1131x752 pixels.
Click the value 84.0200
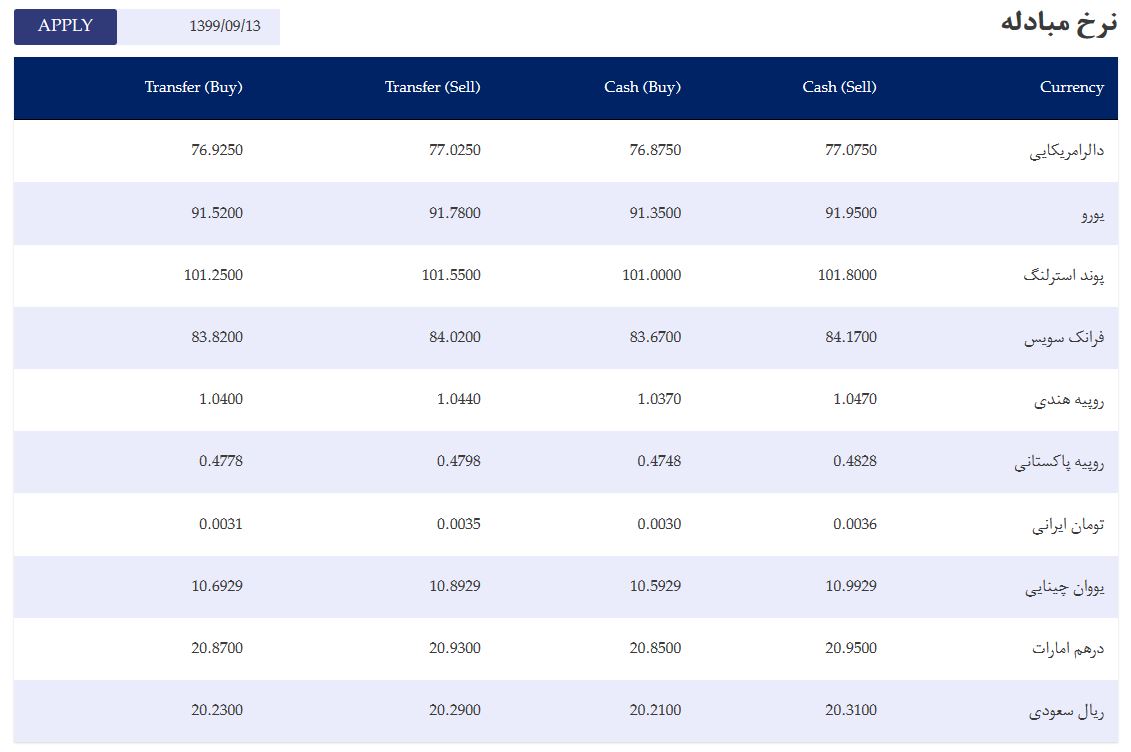click(454, 337)
